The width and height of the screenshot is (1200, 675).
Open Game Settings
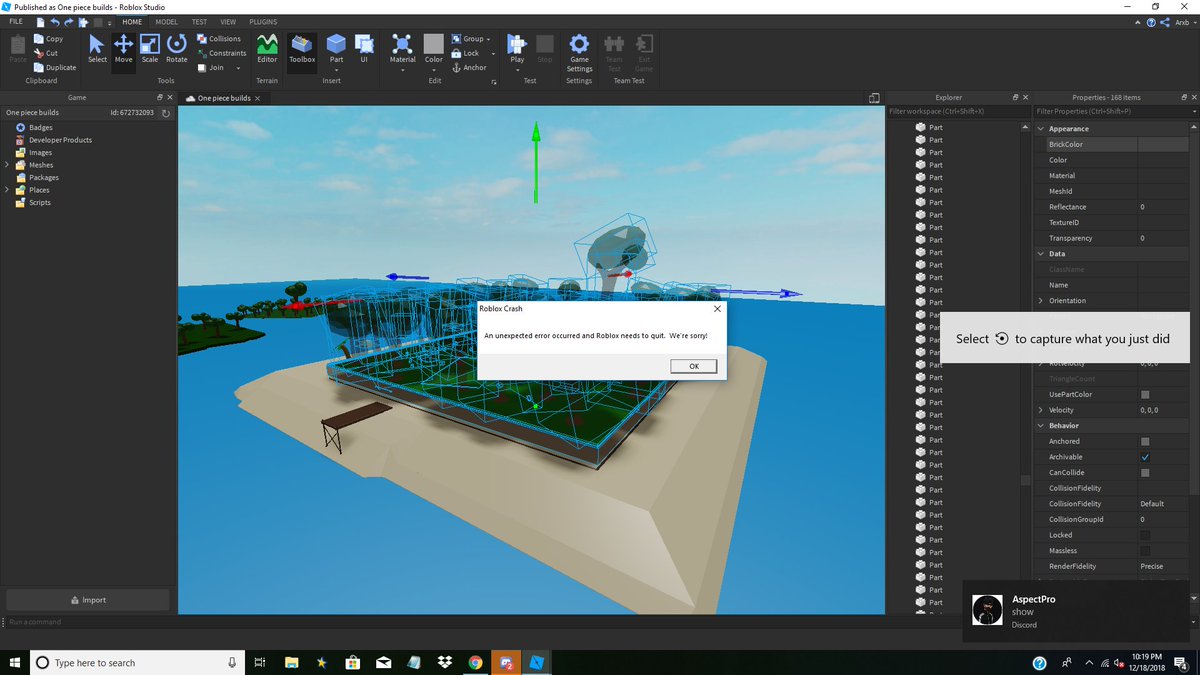[x=579, y=52]
